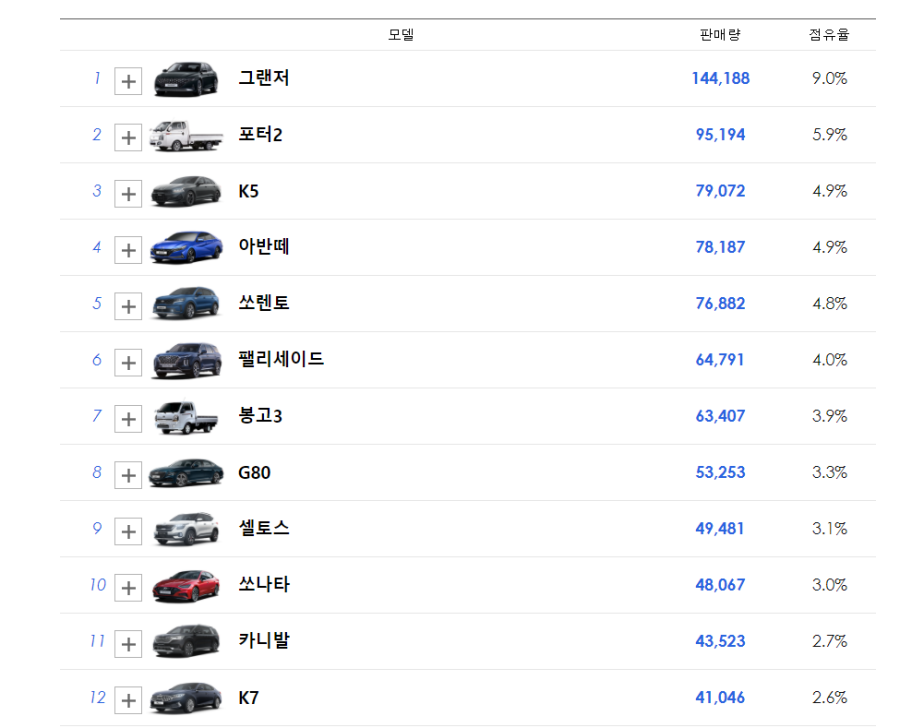900x728 pixels.
Task: Expand the 아반떼 row plus button
Action: coord(128,250)
